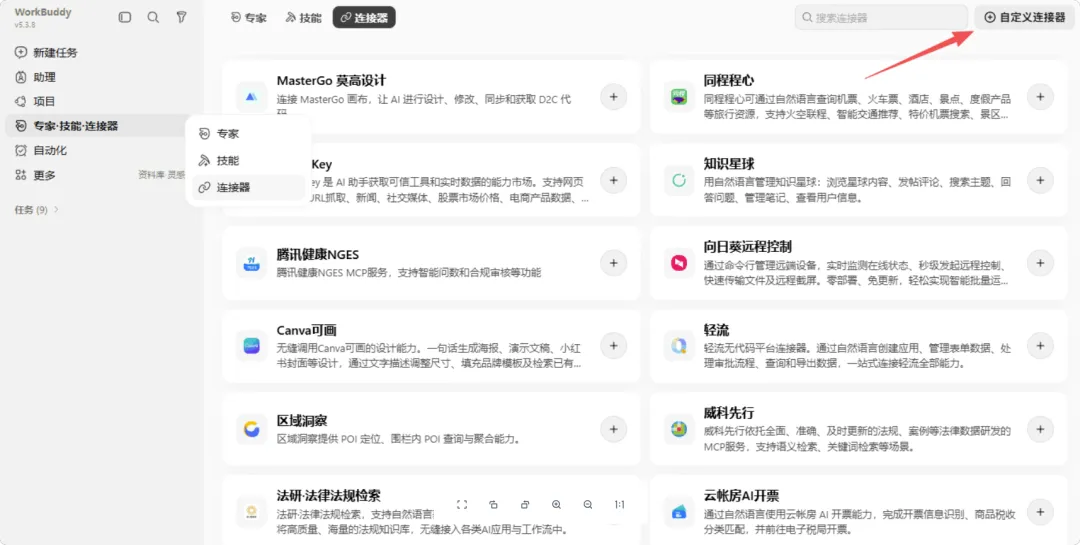Image resolution: width=1080 pixels, height=545 pixels.
Task: Open the 轻流 card title
Action: pos(716,330)
